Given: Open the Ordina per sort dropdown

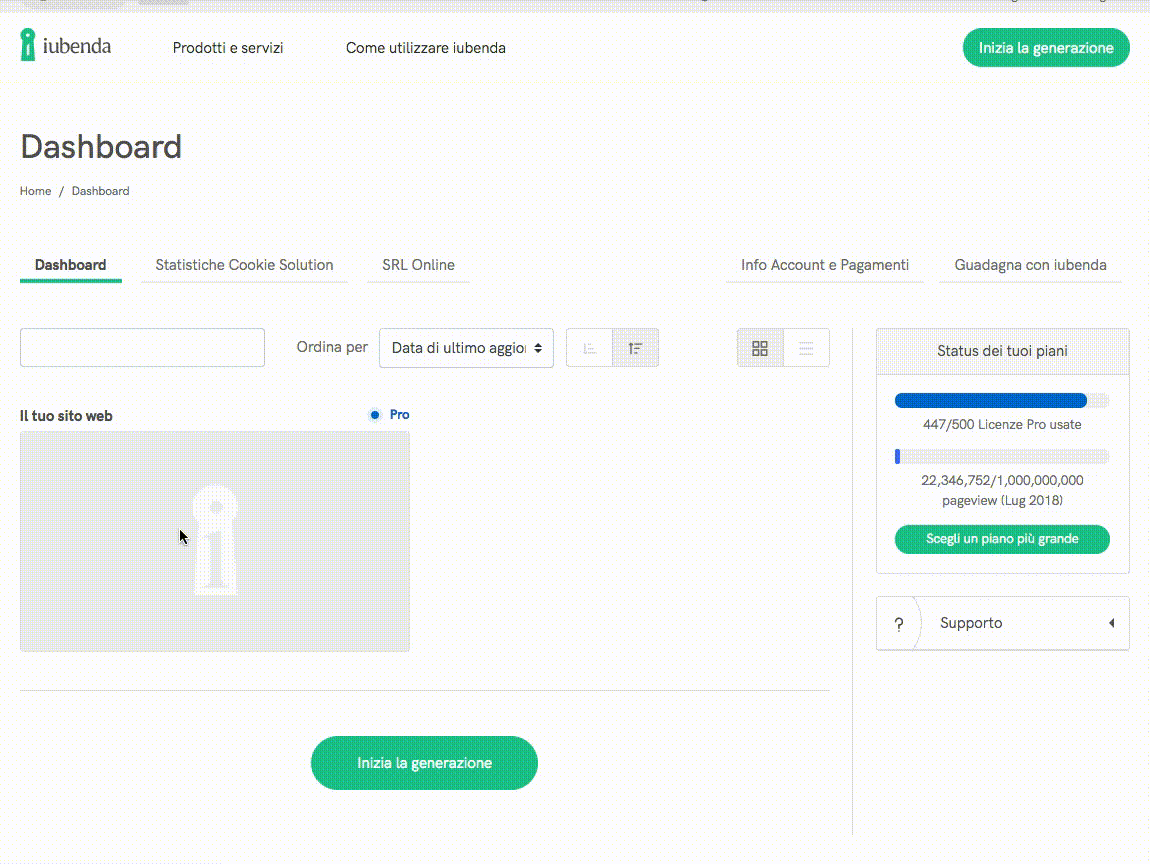Looking at the screenshot, I should (466, 348).
